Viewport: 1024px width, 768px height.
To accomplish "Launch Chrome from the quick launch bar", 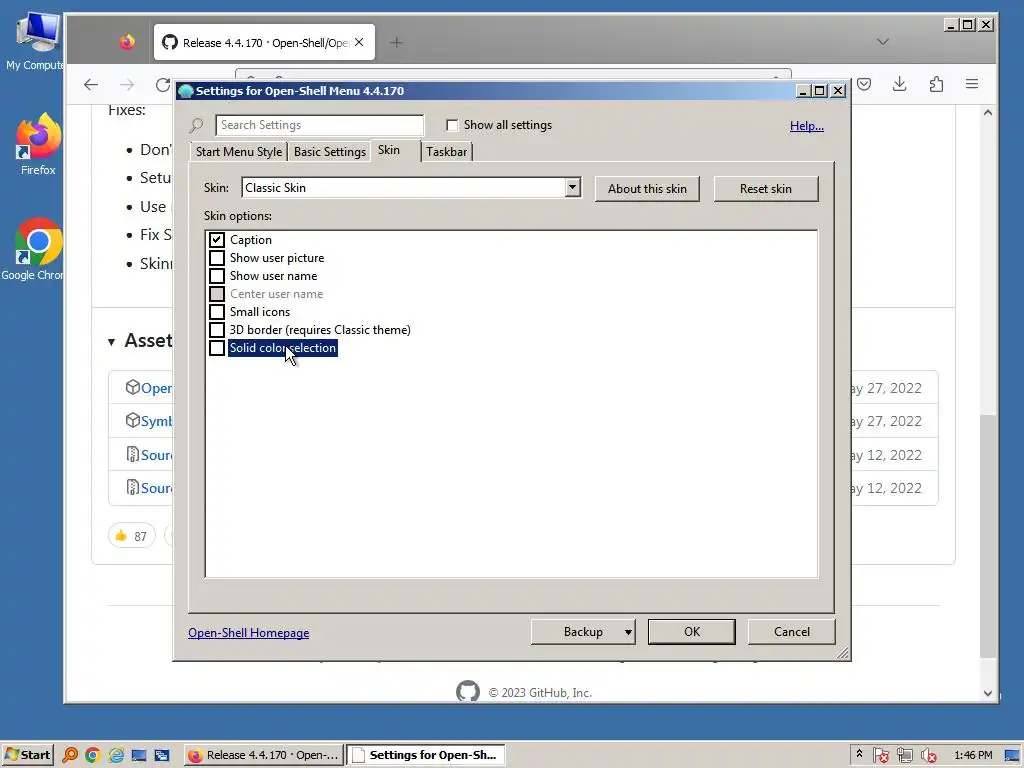I will pyautogui.click(x=93, y=755).
